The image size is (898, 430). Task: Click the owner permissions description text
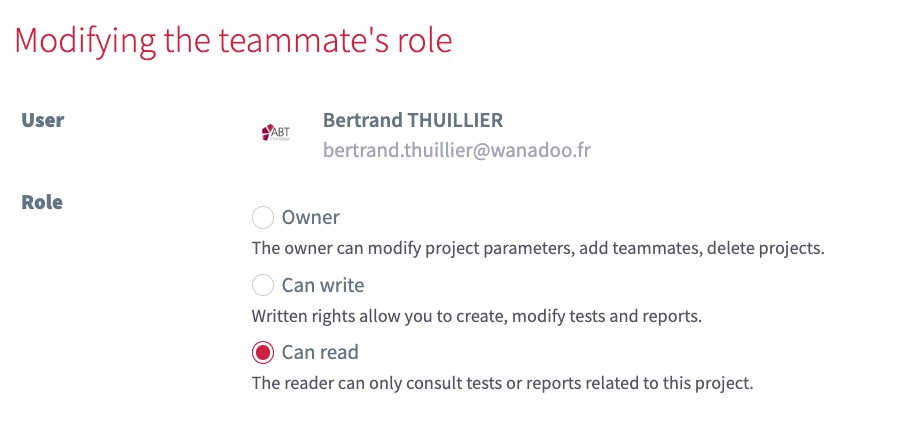[537, 248]
